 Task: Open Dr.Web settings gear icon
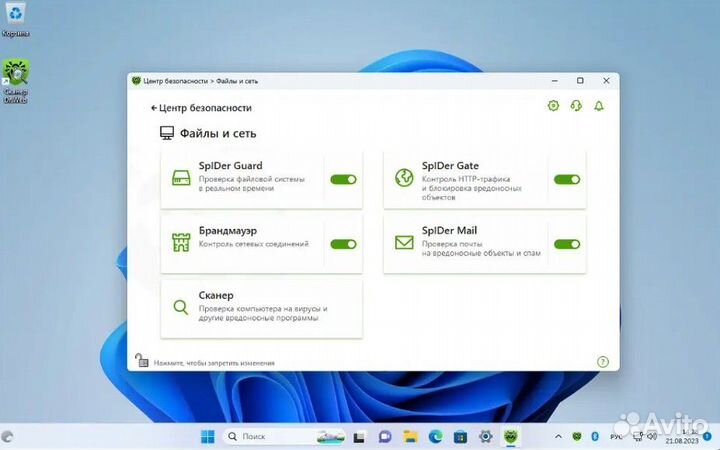tap(553, 106)
